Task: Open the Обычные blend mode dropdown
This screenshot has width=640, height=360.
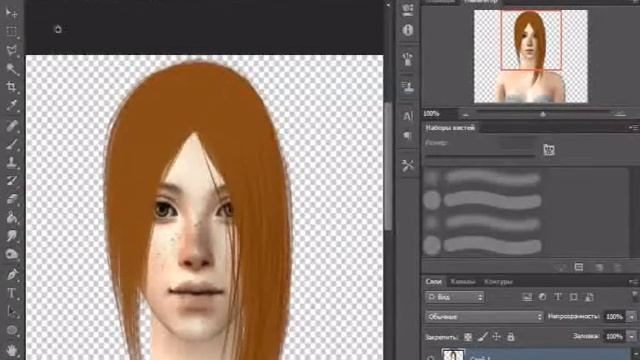Action: (x=484, y=316)
